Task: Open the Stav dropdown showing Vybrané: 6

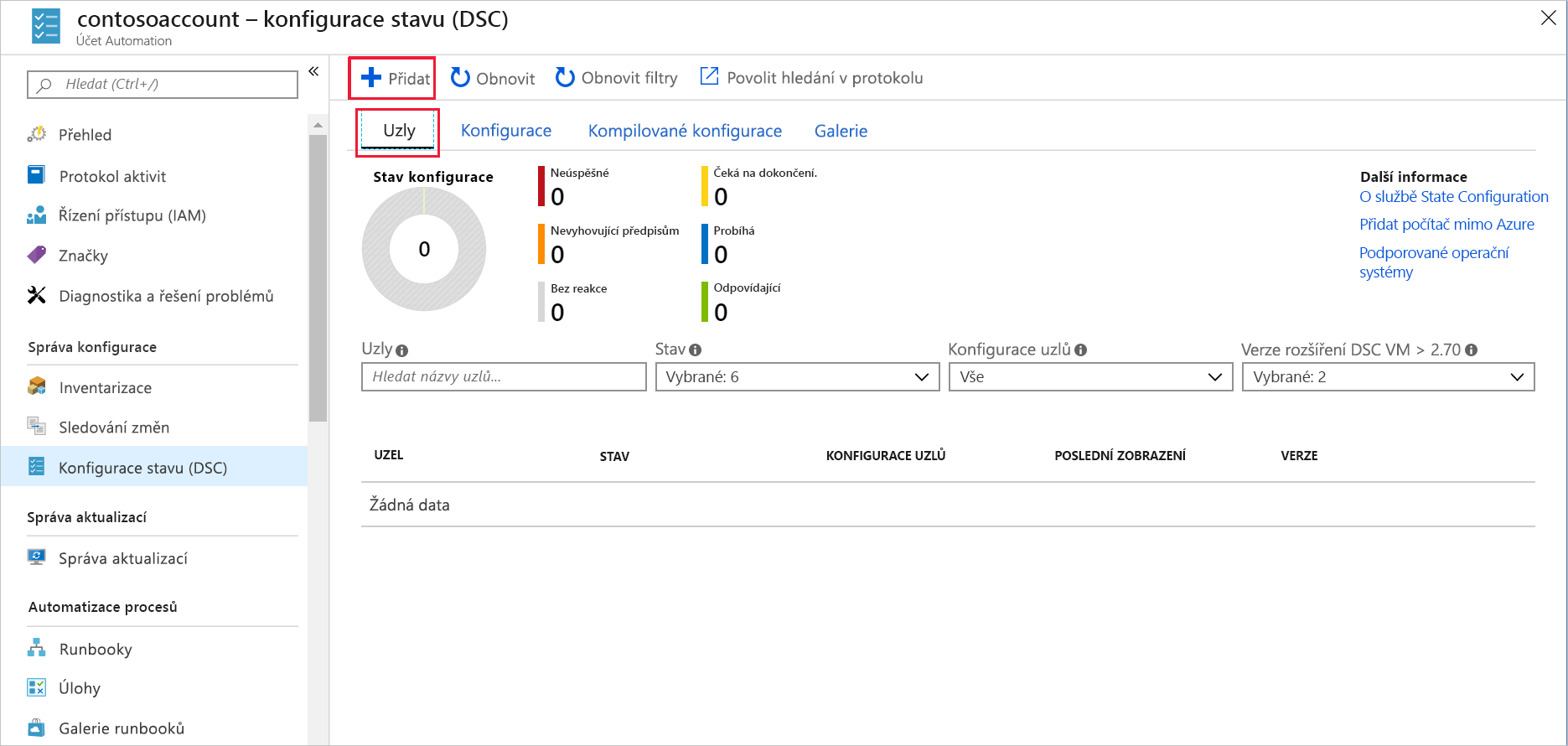Action: [x=797, y=377]
